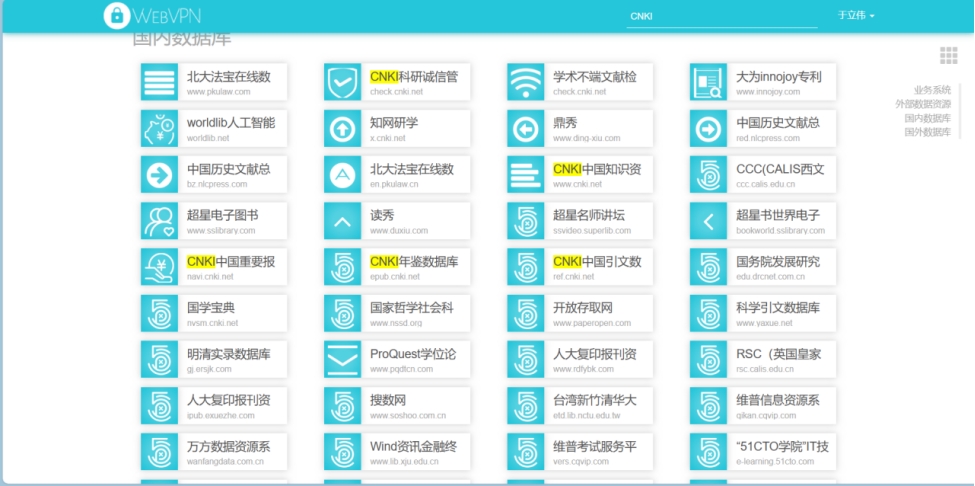
Task: Open 科学引文数据库 link
Action: point(763,313)
